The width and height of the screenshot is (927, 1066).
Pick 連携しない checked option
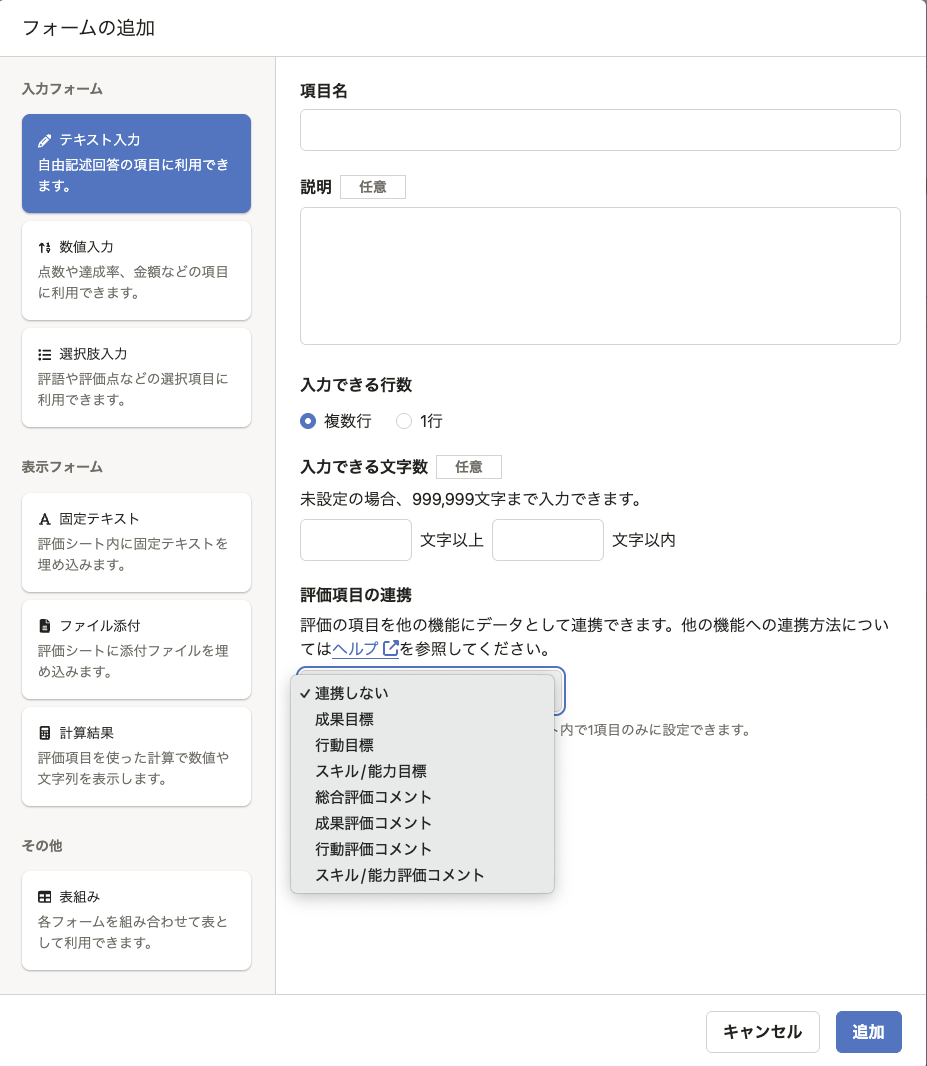pos(351,693)
